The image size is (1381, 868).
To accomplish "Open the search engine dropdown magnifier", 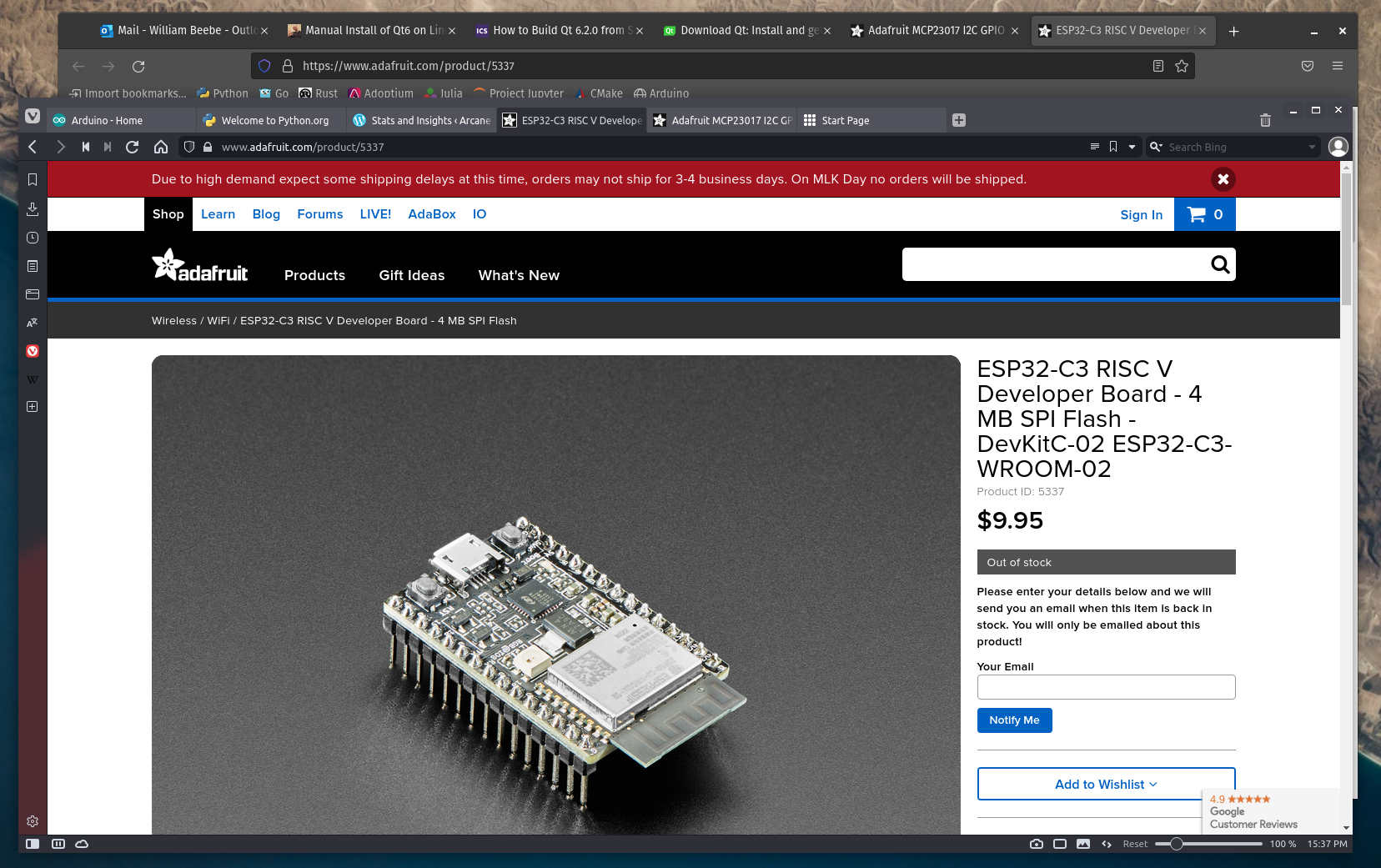I will pos(1156,147).
